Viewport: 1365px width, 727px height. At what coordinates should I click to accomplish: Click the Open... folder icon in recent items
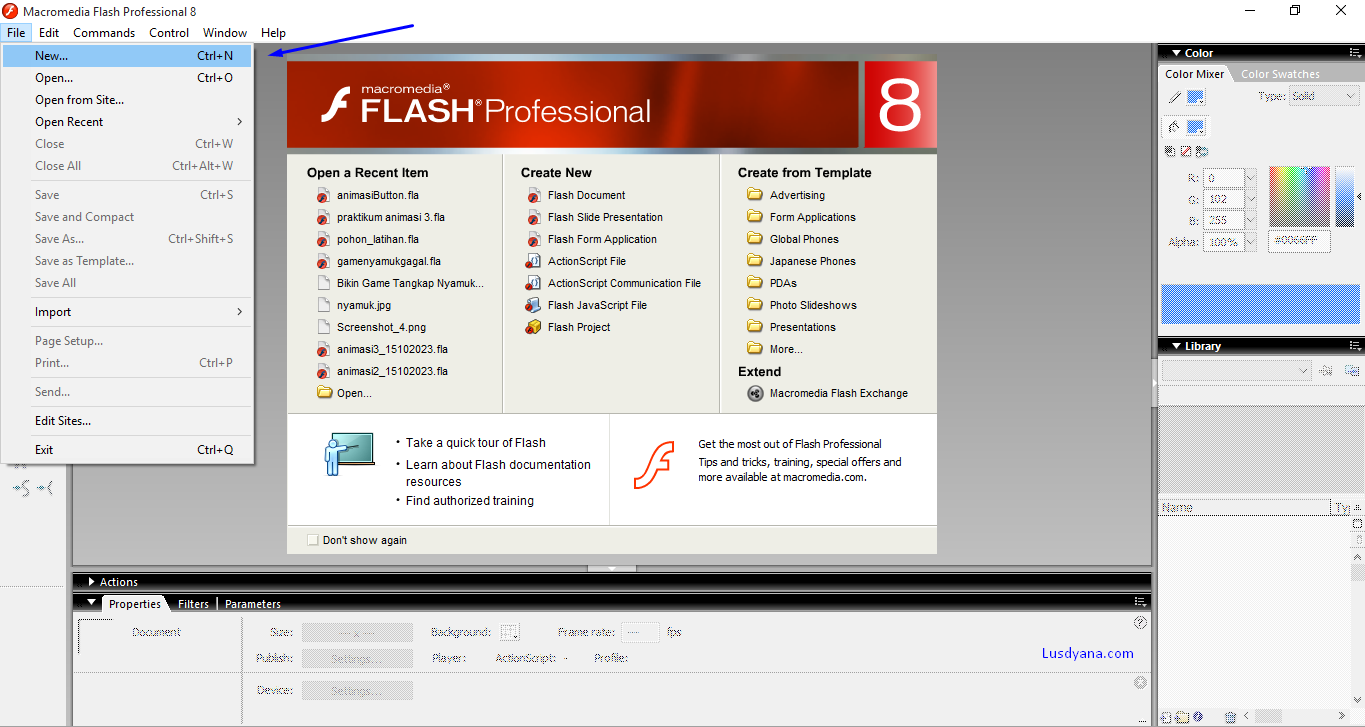[324, 393]
